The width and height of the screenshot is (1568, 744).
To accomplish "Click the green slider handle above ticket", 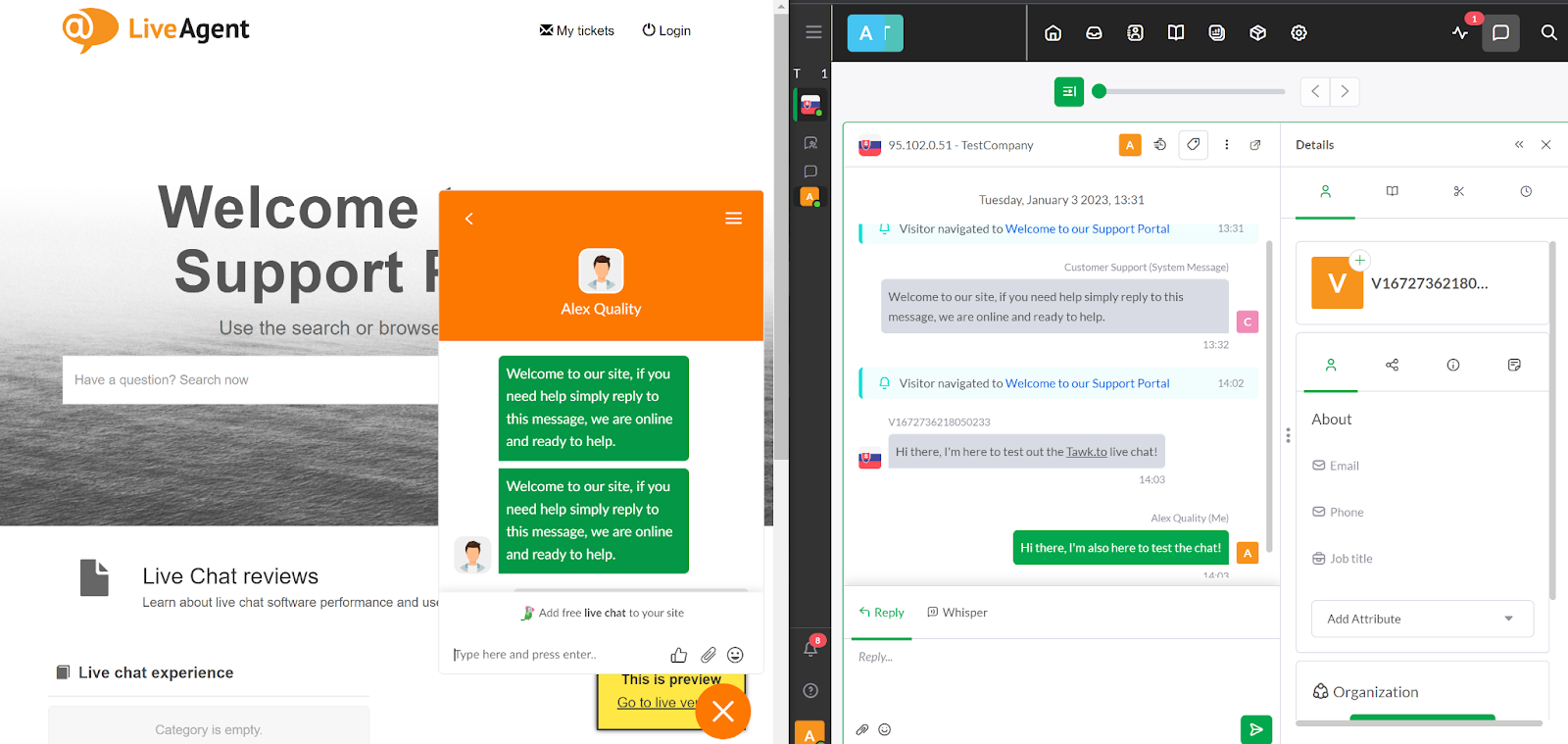I will (x=1099, y=91).
